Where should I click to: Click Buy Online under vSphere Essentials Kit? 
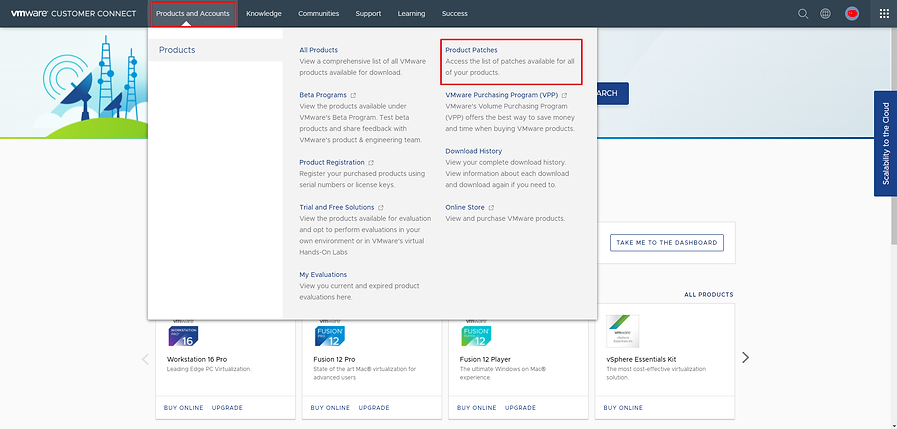pos(623,408)
